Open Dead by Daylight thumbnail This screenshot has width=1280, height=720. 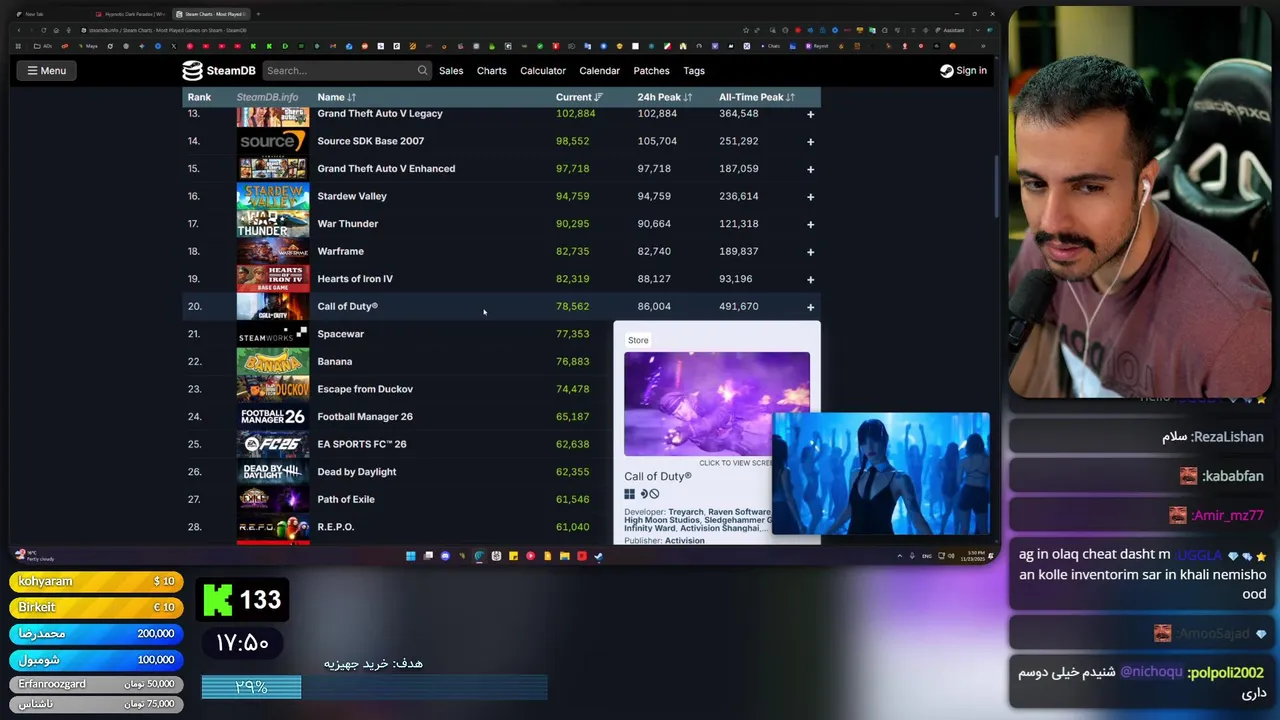(273, 471)
